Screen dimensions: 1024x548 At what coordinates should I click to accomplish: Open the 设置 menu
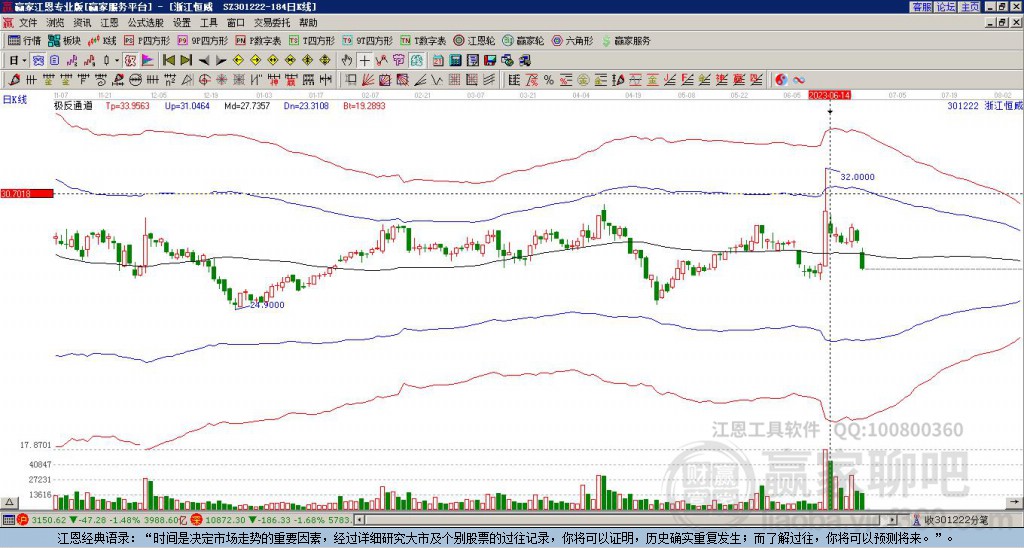click(x=182, y=23)
